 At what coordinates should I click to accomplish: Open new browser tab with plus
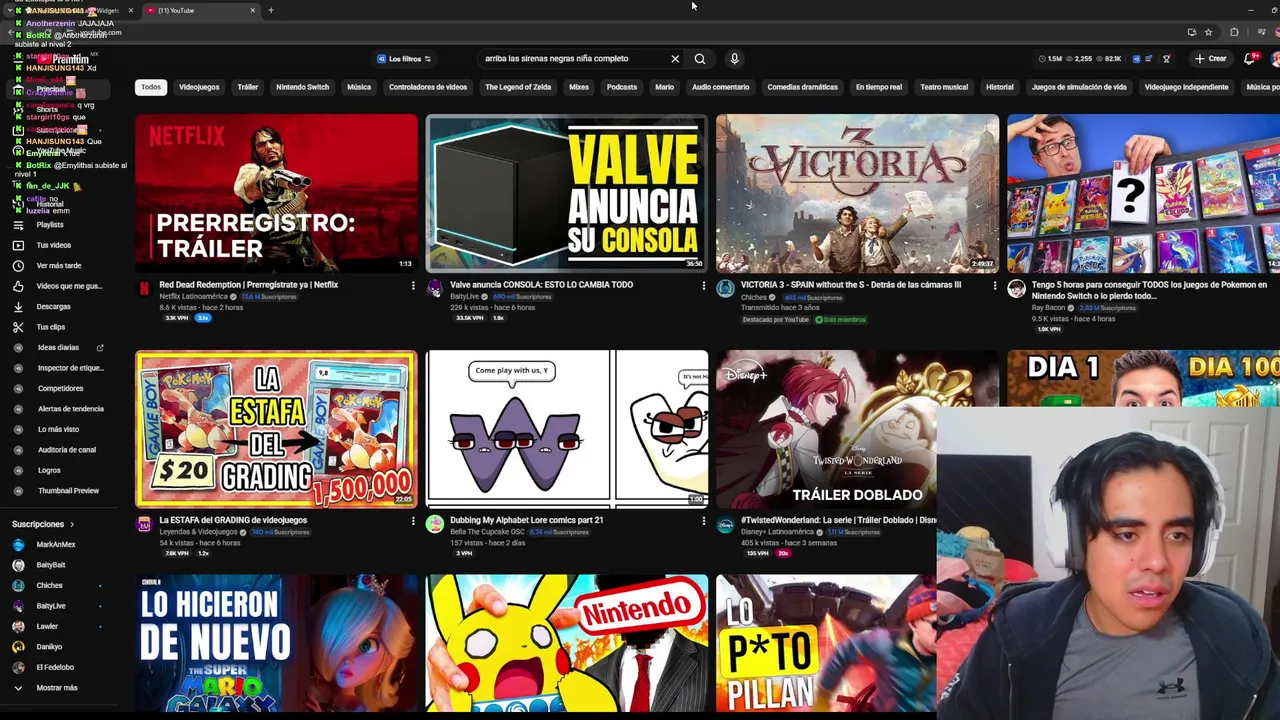coord(270,10)
